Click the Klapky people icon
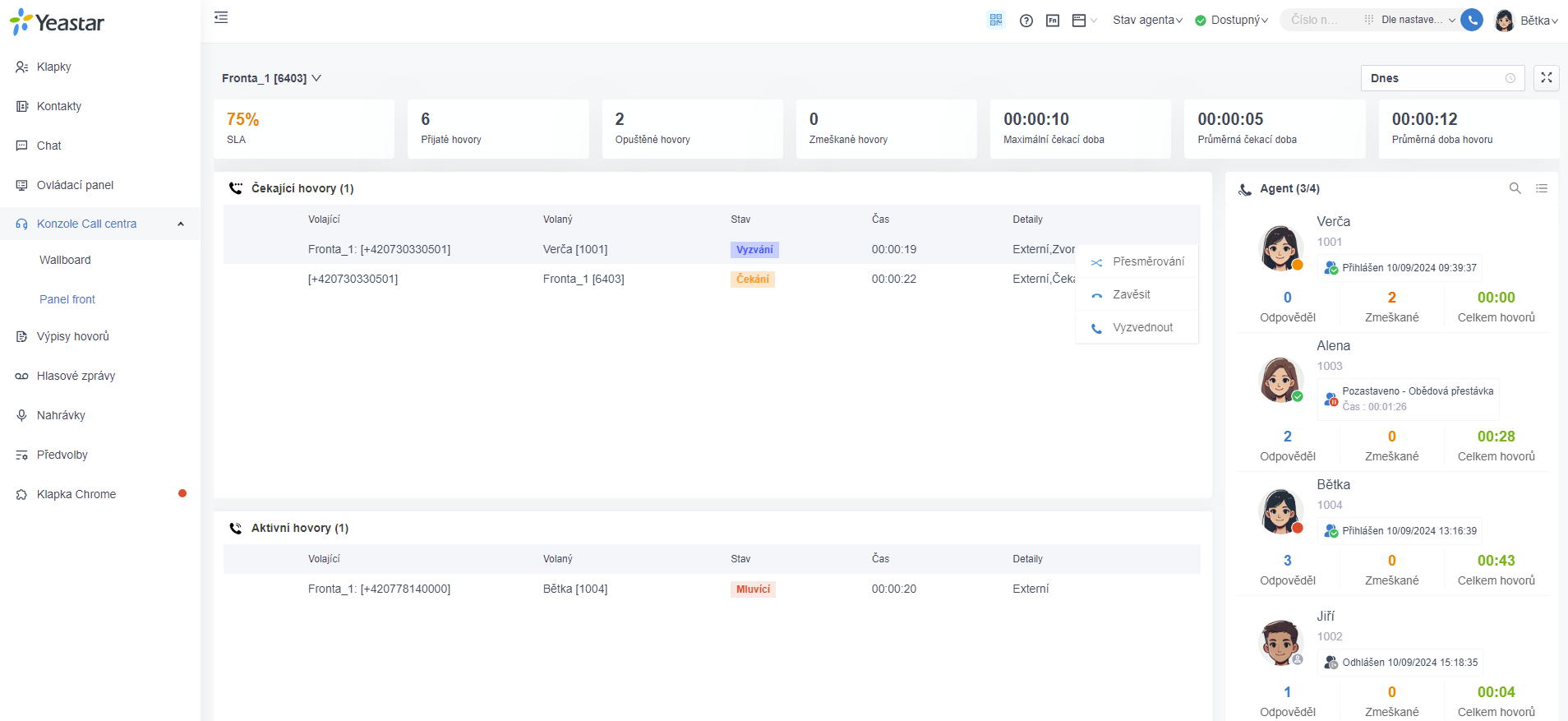Image resolution: width=1568 pixels, height=721 pixels. coord(22,67)
